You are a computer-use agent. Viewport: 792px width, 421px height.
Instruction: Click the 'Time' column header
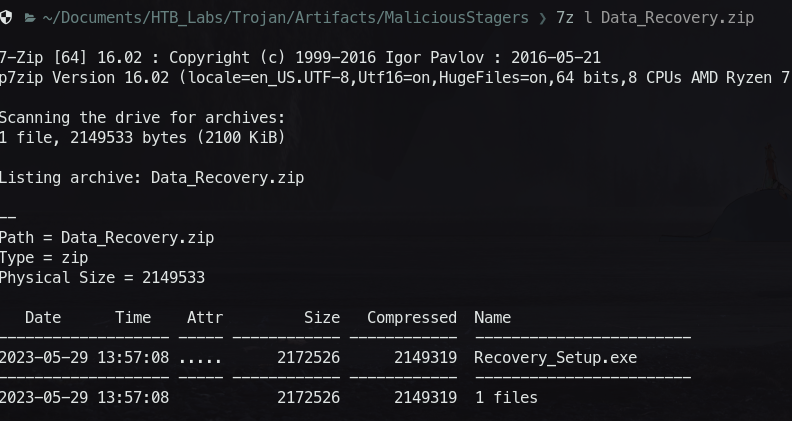(x=133, y=318)
